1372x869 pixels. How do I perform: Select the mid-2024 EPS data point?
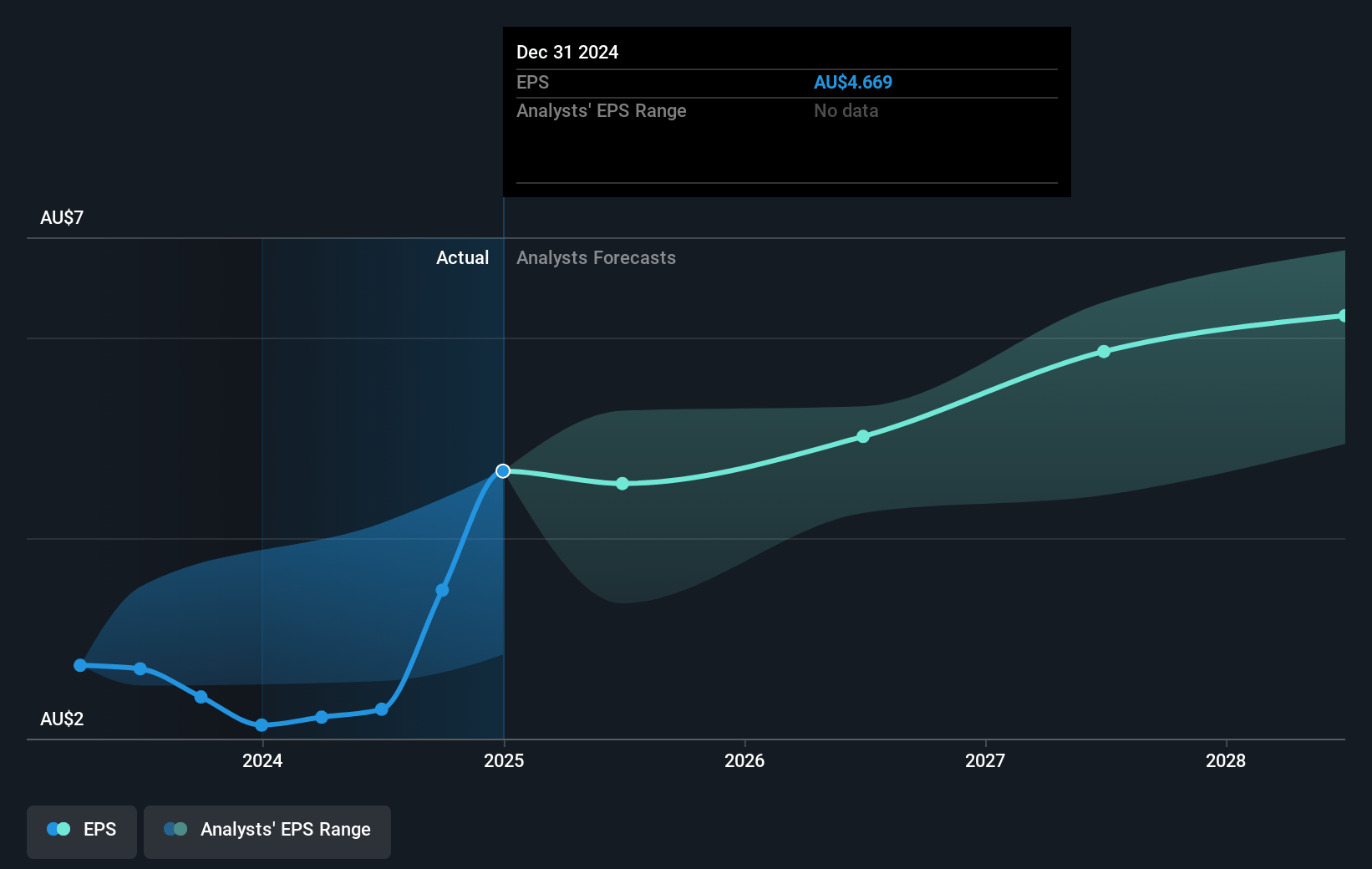[x=382, y=709]
